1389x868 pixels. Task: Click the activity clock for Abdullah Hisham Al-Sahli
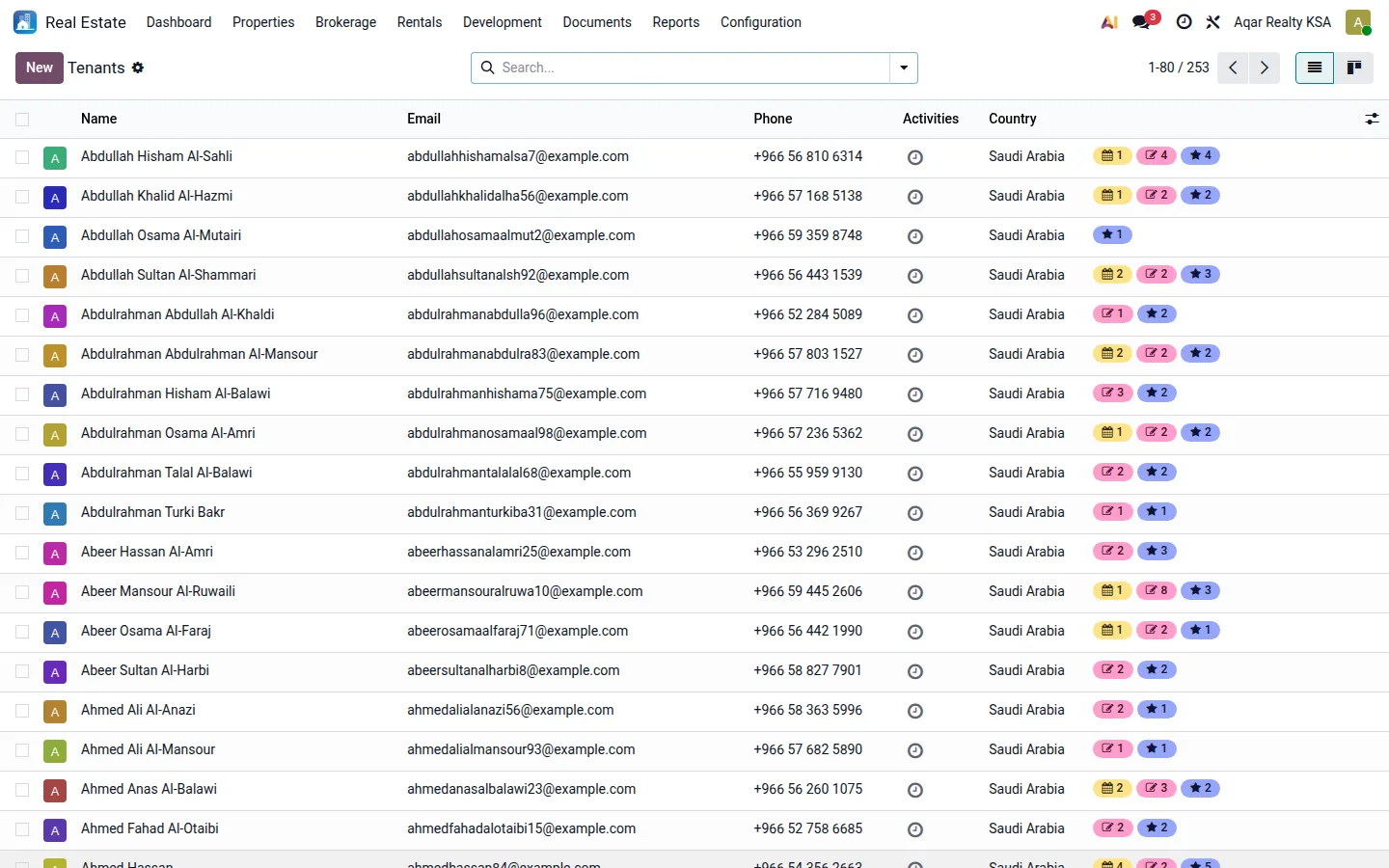click(915, 157)
